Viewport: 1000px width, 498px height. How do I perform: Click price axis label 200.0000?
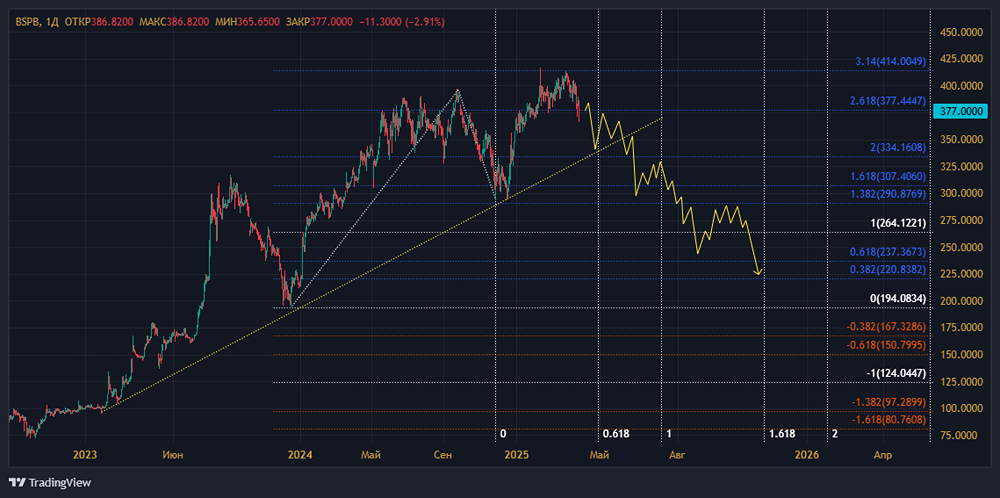(962, 300)
